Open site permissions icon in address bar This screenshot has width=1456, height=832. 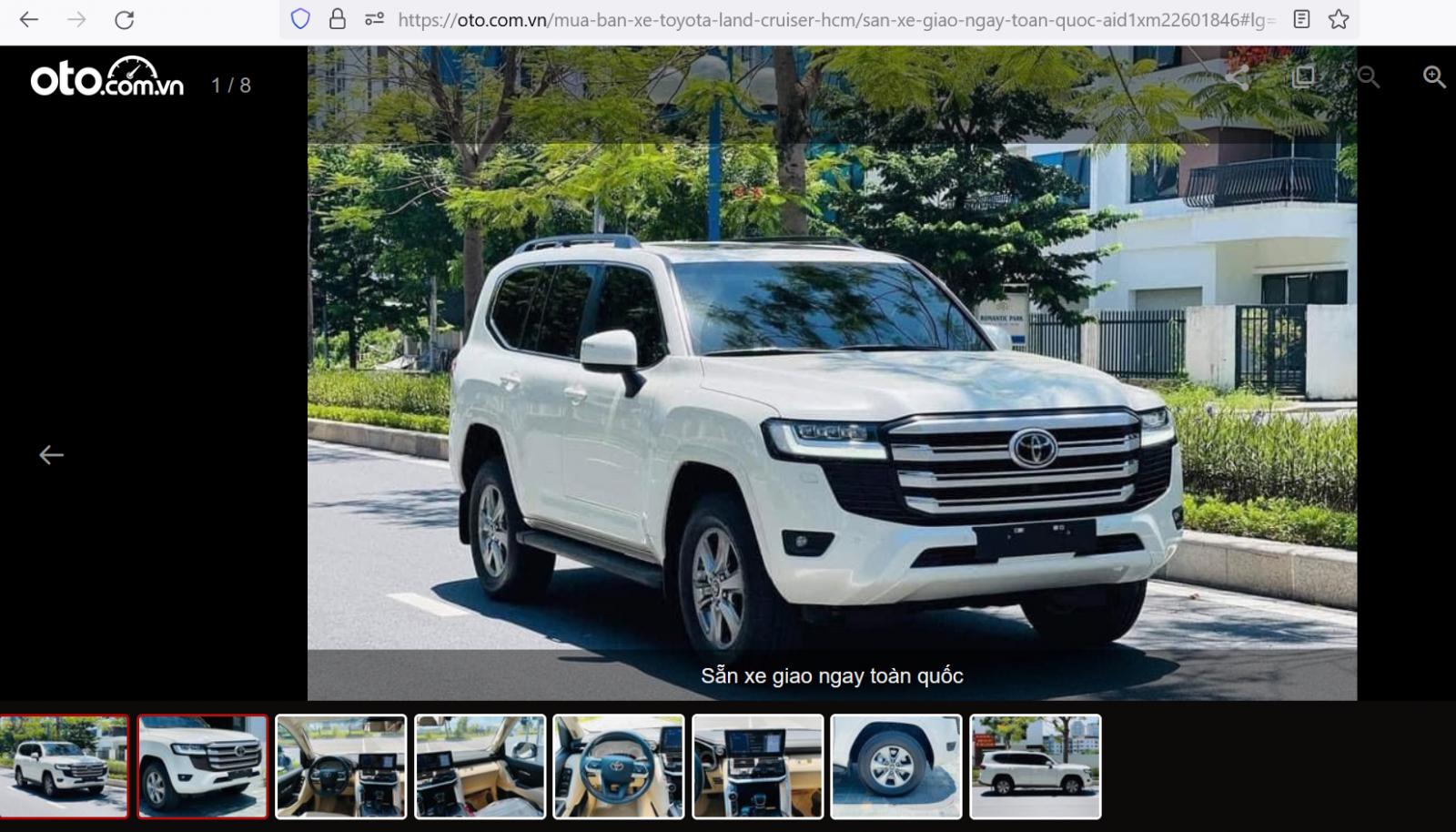point(374,19)
